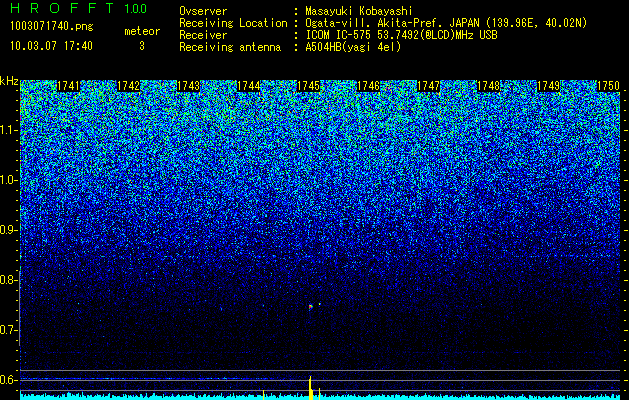Click the kHz axis unit label
This screenshot has width=629, height=400.
click(x=9, y=81)
